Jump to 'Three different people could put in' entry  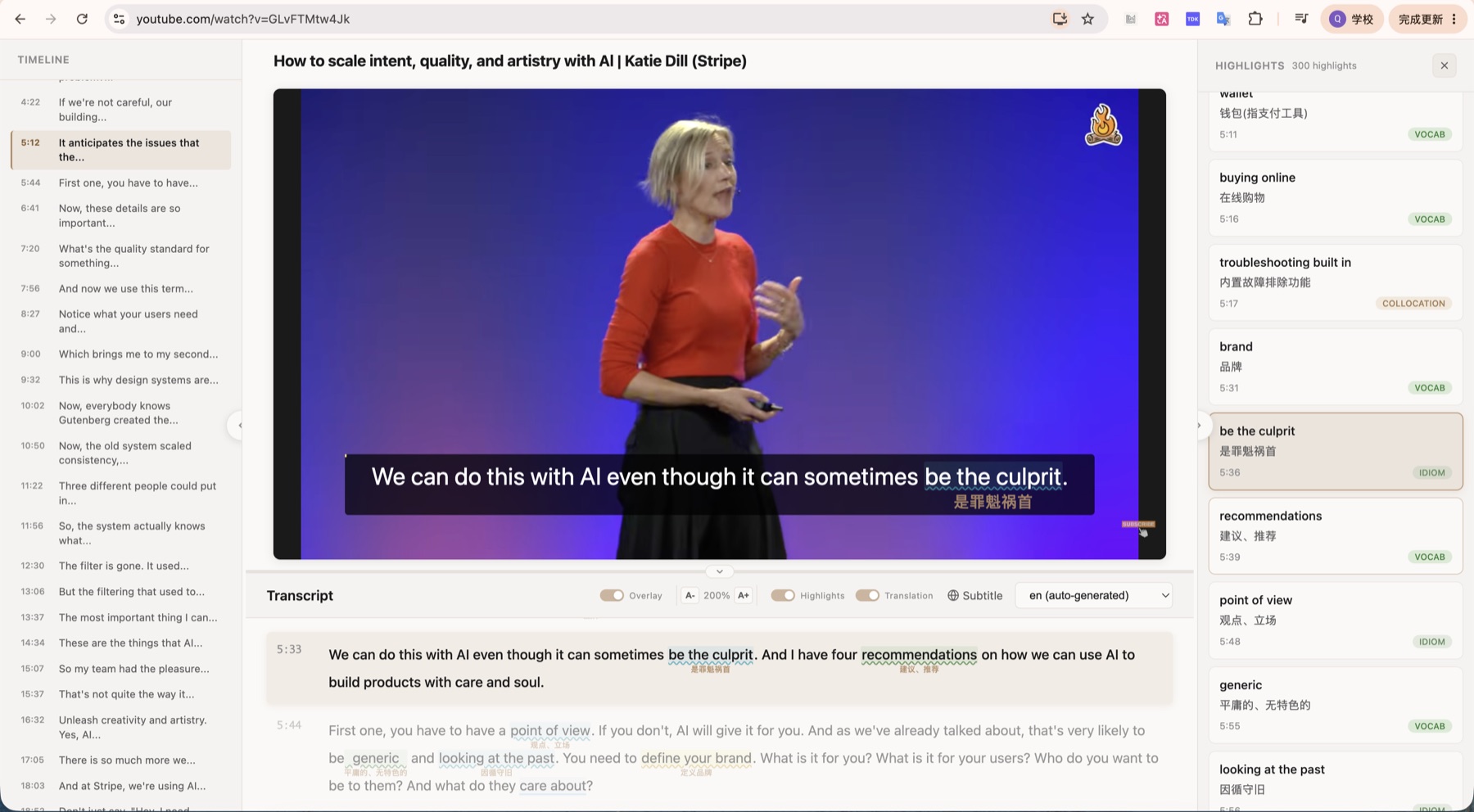[x=121, y=493]
